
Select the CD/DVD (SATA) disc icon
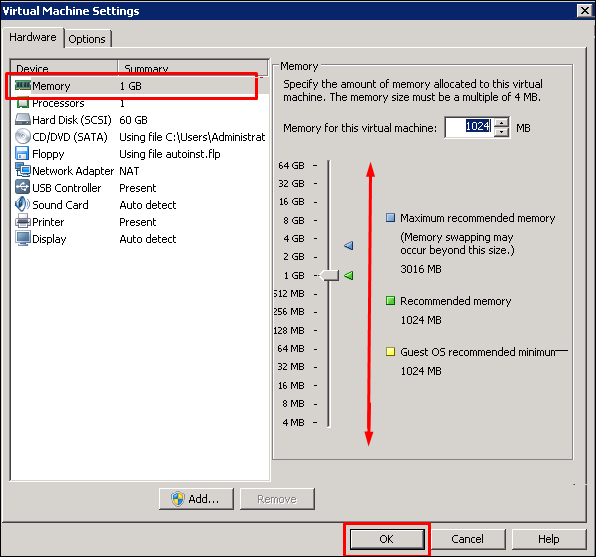click(x=23, y=136)
